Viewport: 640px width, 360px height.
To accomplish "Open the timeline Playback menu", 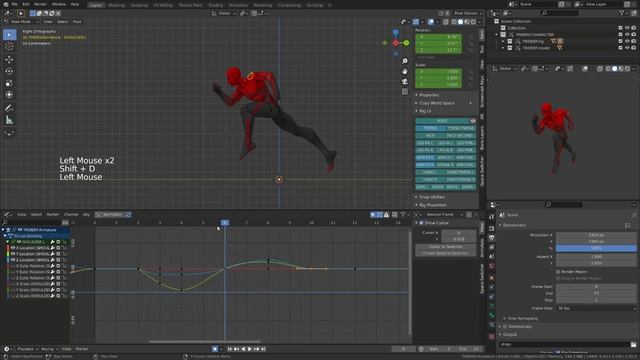I will [x=27, y=349].
